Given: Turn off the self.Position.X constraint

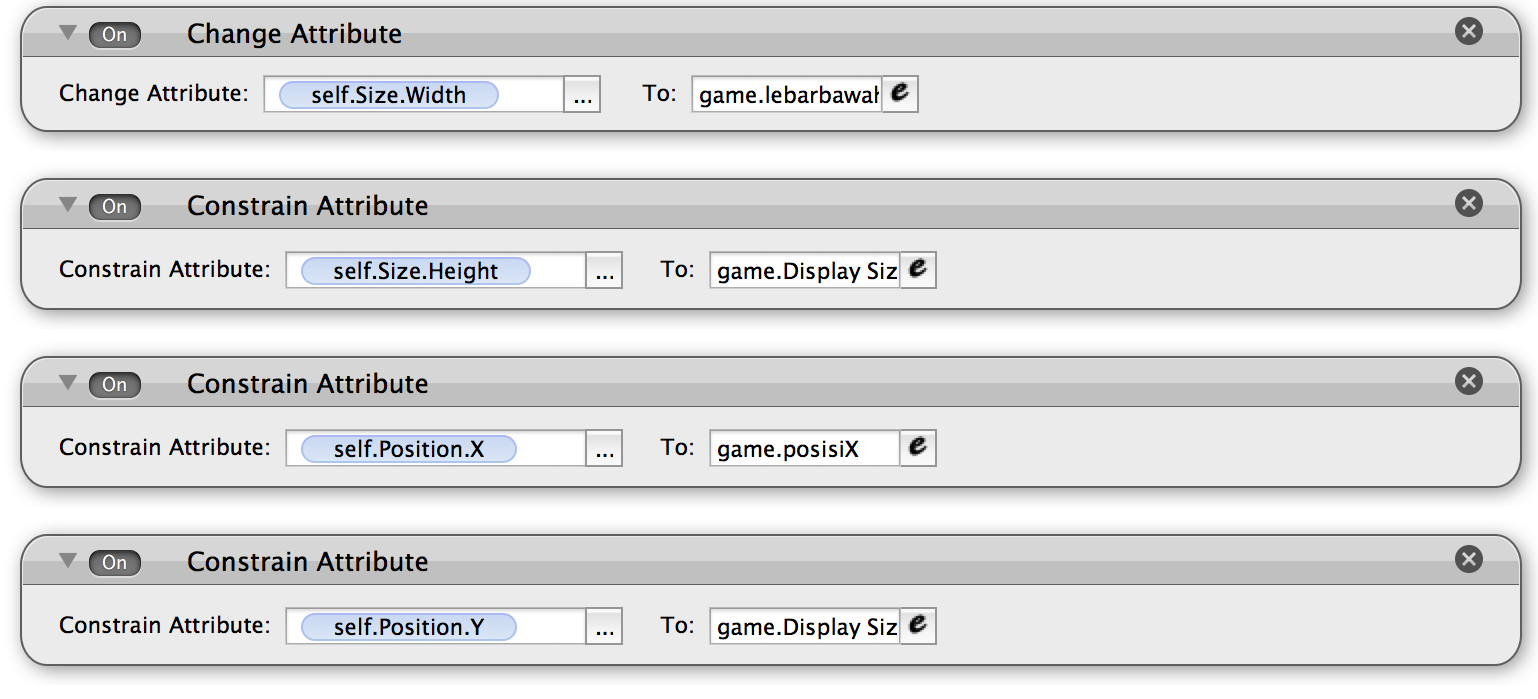Looking at the screenshot, I should tap(115, 385).
